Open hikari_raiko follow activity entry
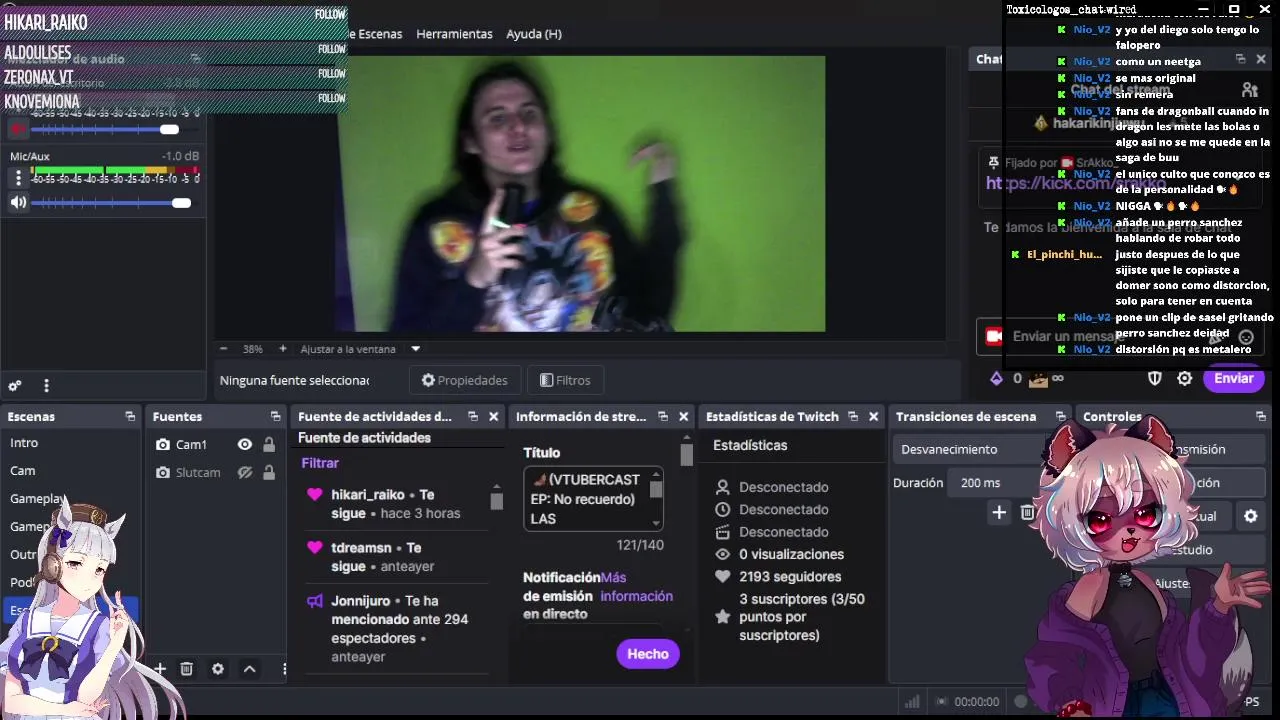 pos(396,504)
